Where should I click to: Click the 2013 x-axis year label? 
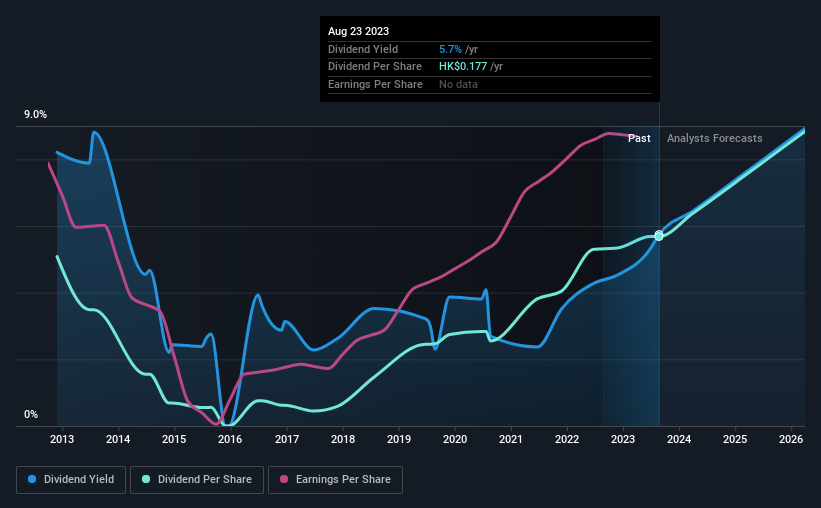[62, 439]
